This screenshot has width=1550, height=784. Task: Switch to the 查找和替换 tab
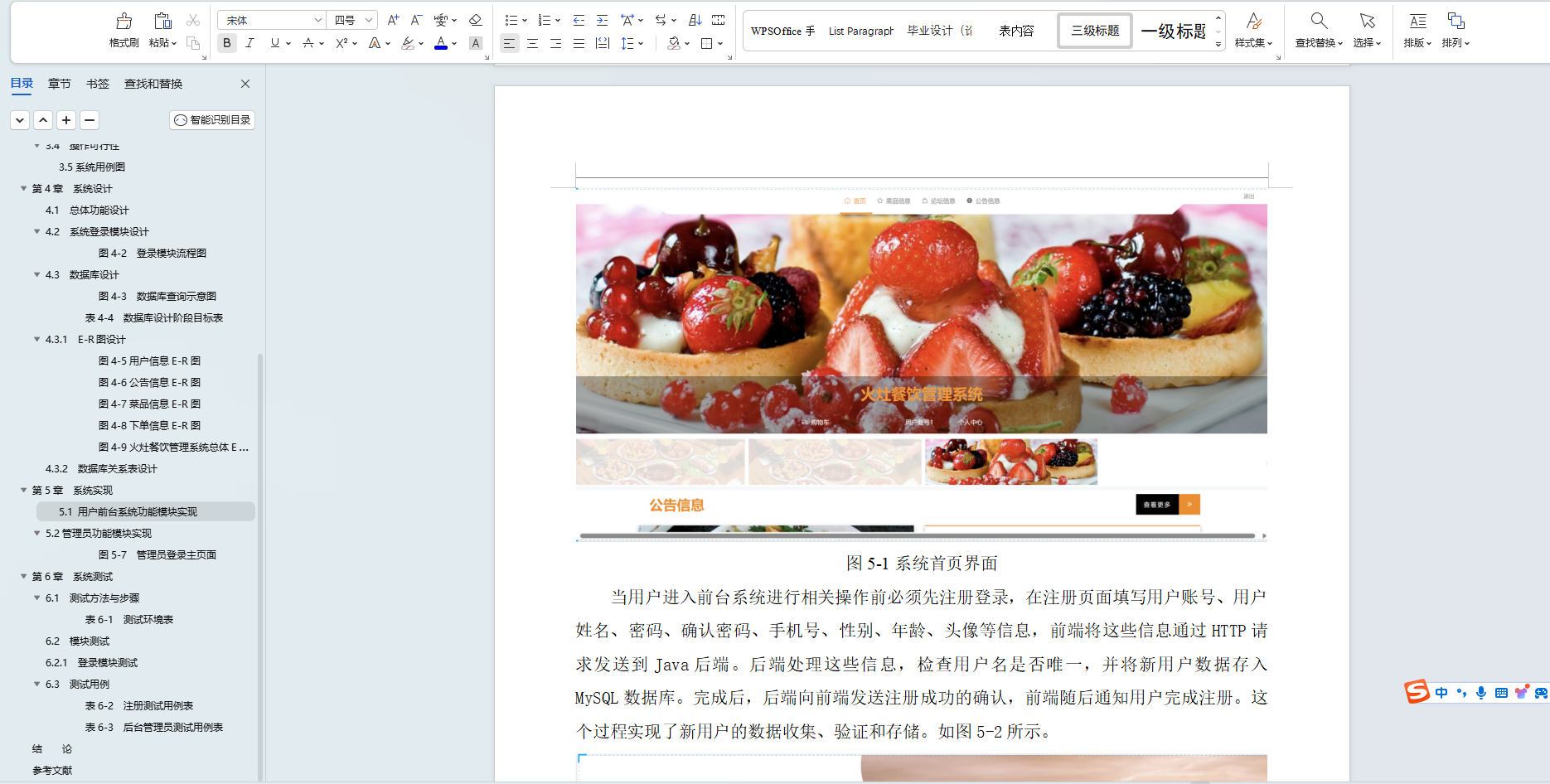(x=153, y=84)
